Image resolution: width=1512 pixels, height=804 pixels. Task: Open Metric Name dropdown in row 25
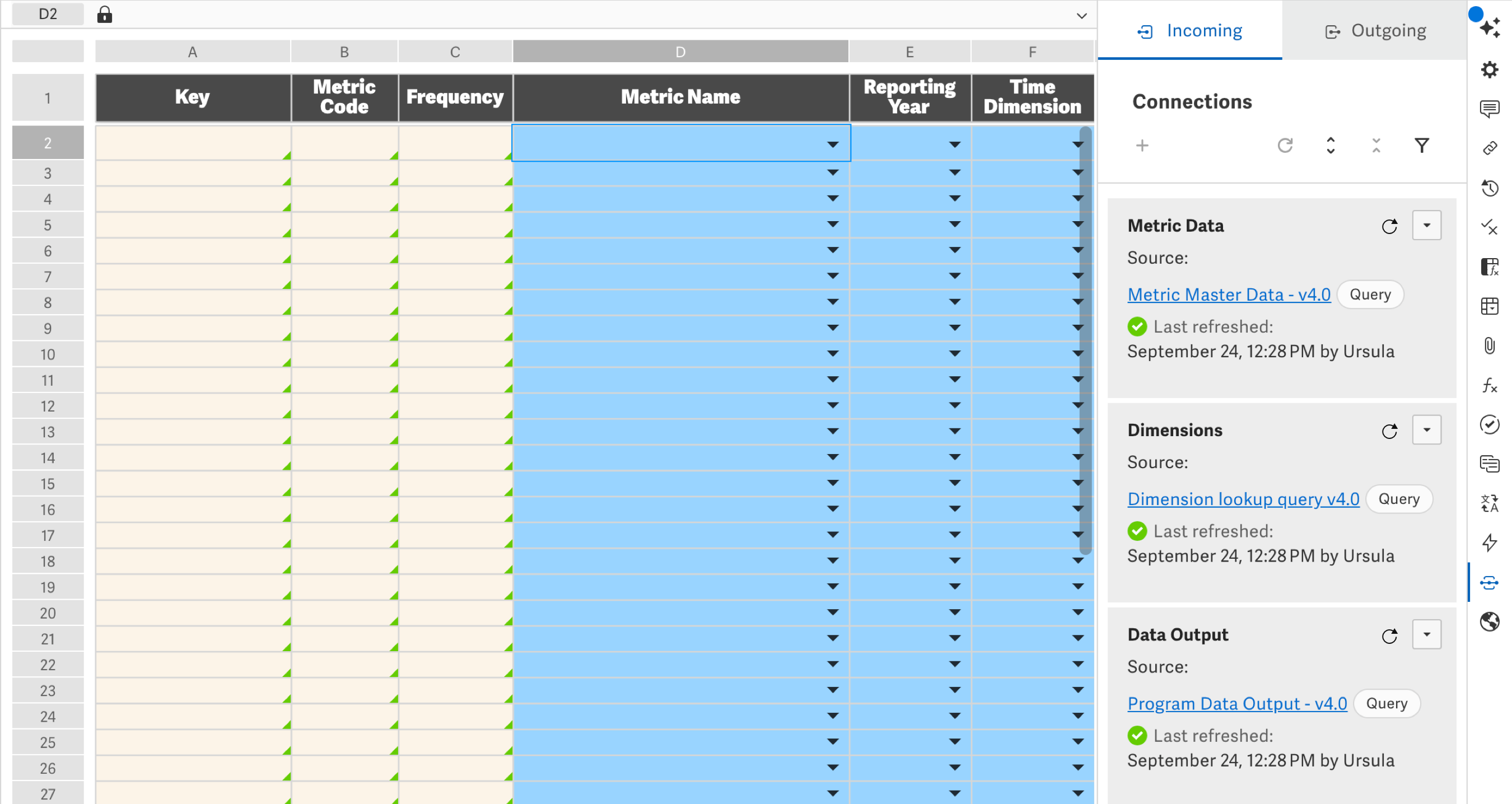pos(832,742)
